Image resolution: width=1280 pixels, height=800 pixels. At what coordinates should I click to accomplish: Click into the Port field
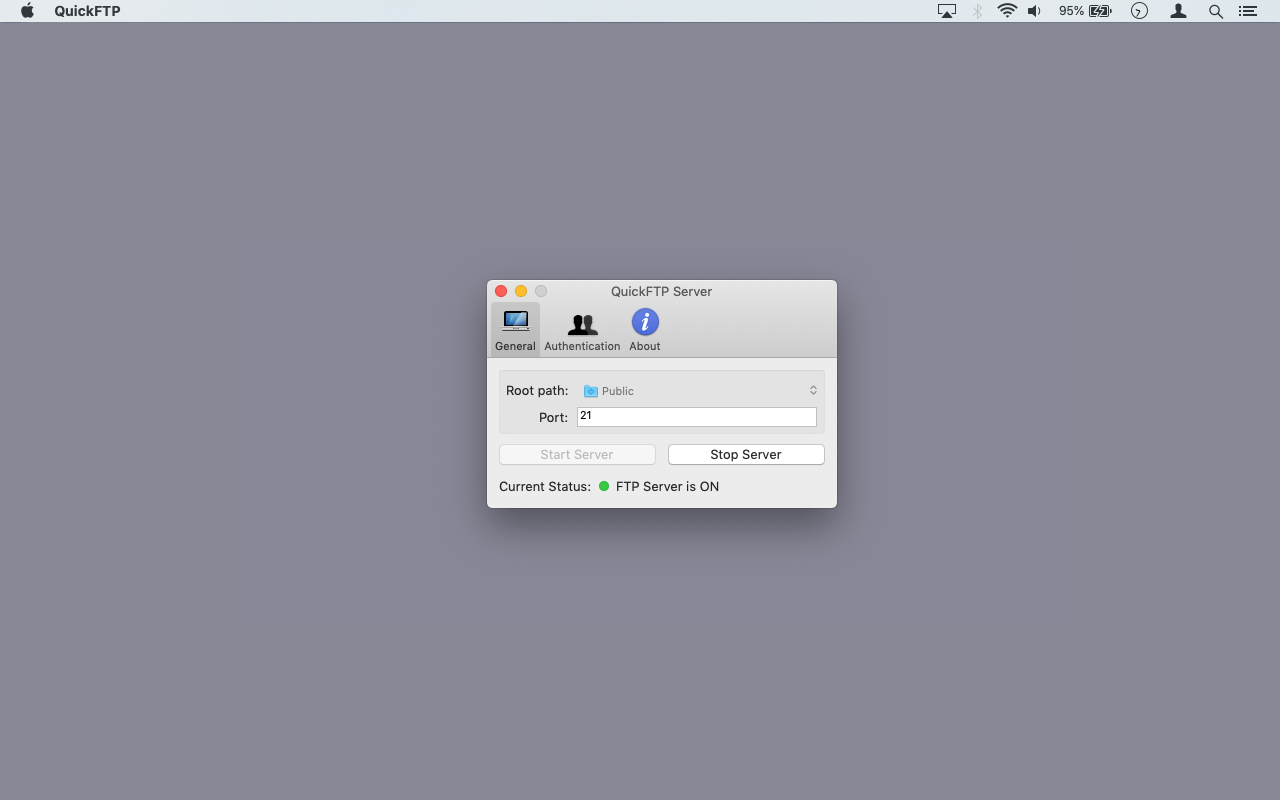tap(697, 417)
